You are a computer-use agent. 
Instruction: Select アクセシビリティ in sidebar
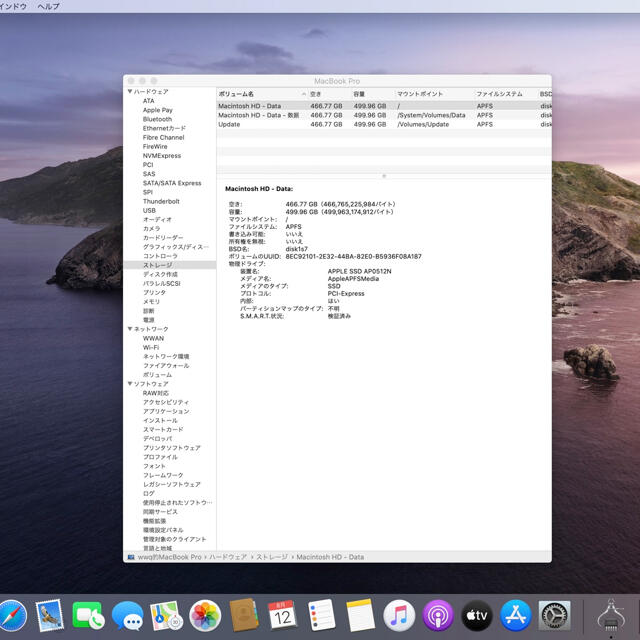(x=166, y=402)
